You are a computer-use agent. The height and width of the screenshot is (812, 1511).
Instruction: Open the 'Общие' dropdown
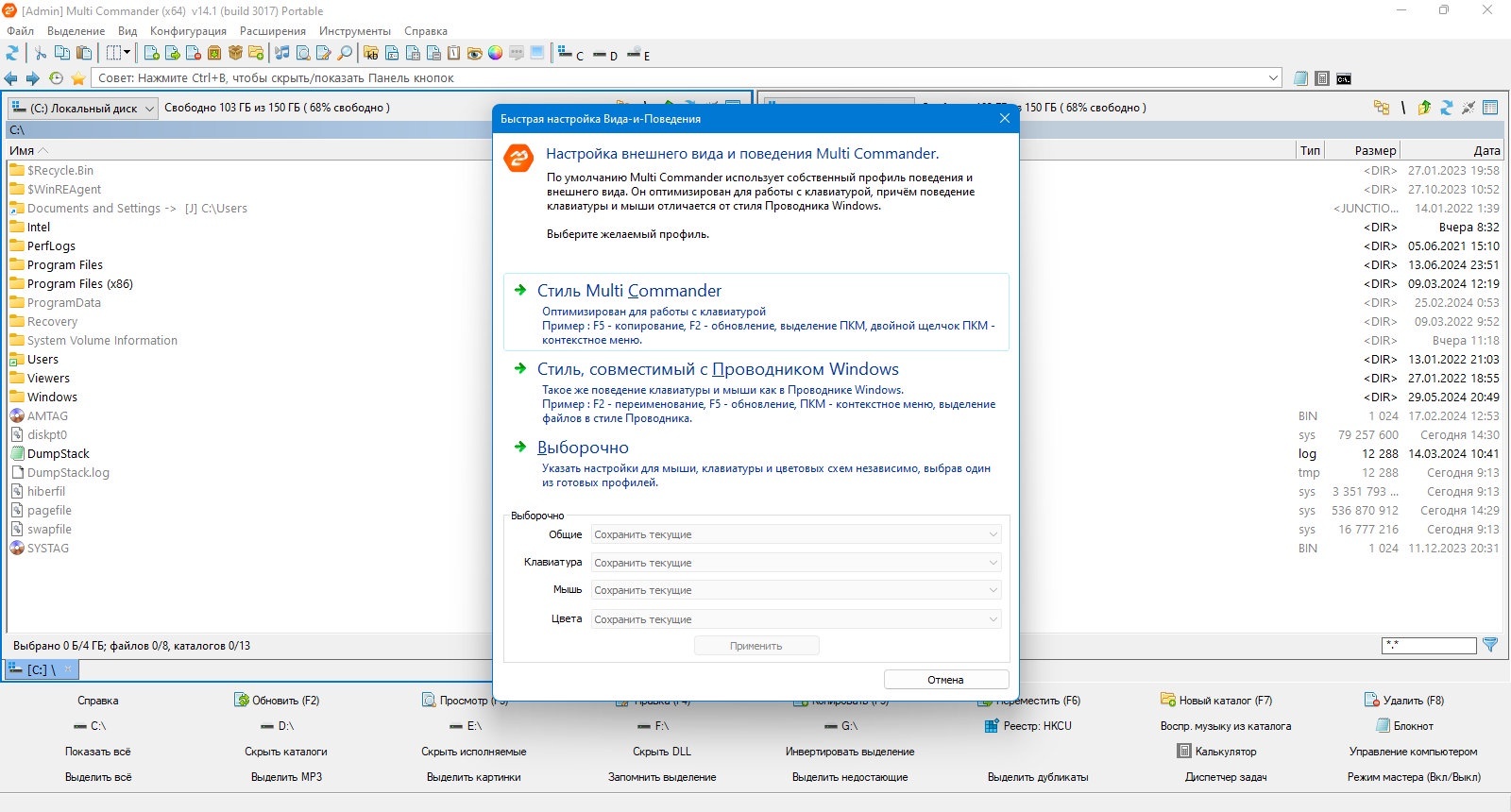(x=796, y=534)
